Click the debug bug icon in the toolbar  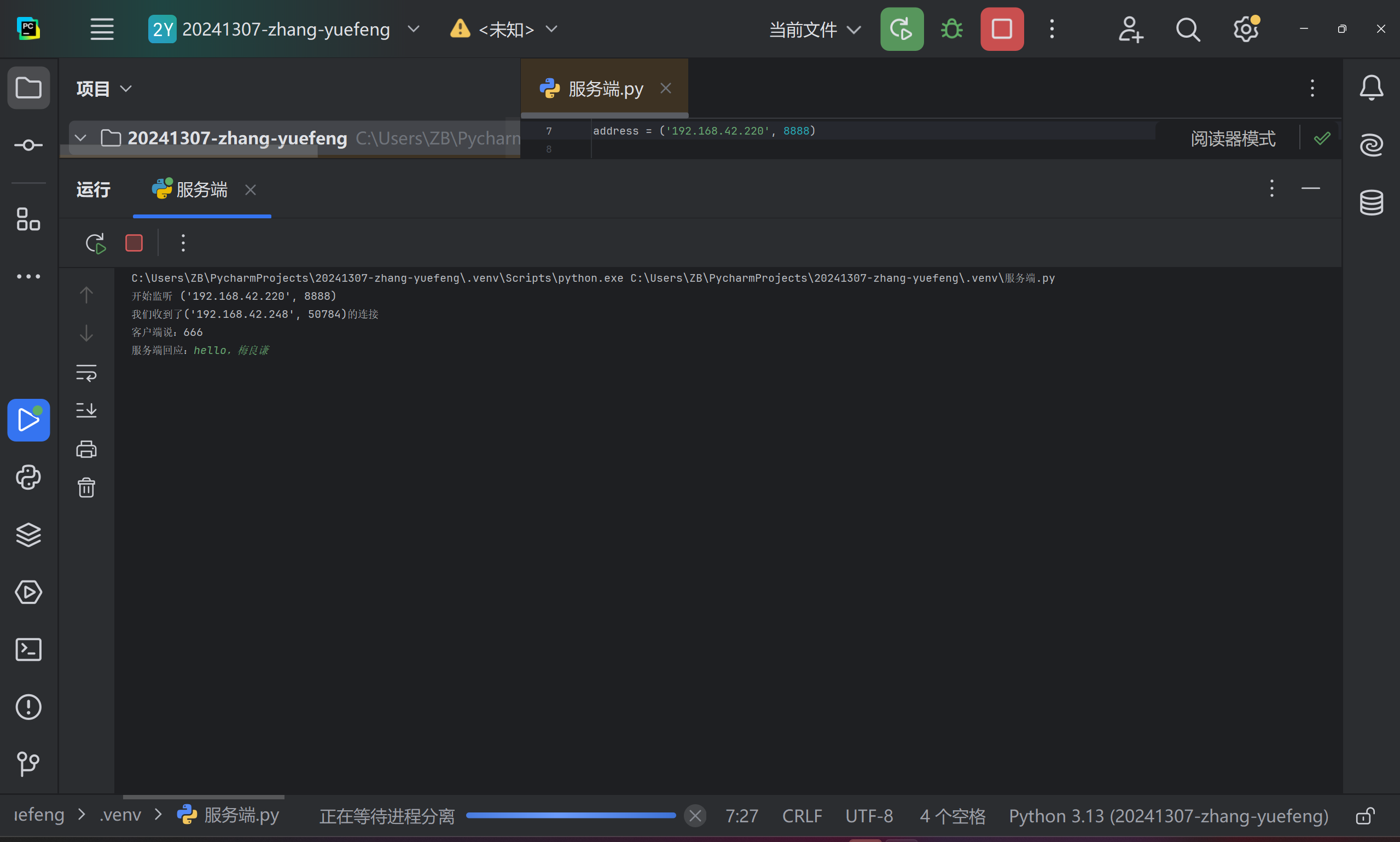pos(952,29)
